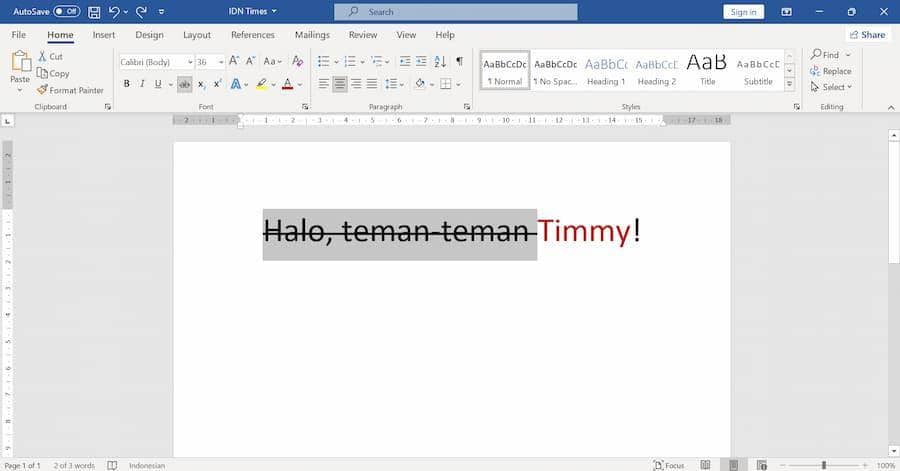The width and height of the screenshot is (900, 471).
Task: Click the Save disk icon
Action: click(94, 11)
